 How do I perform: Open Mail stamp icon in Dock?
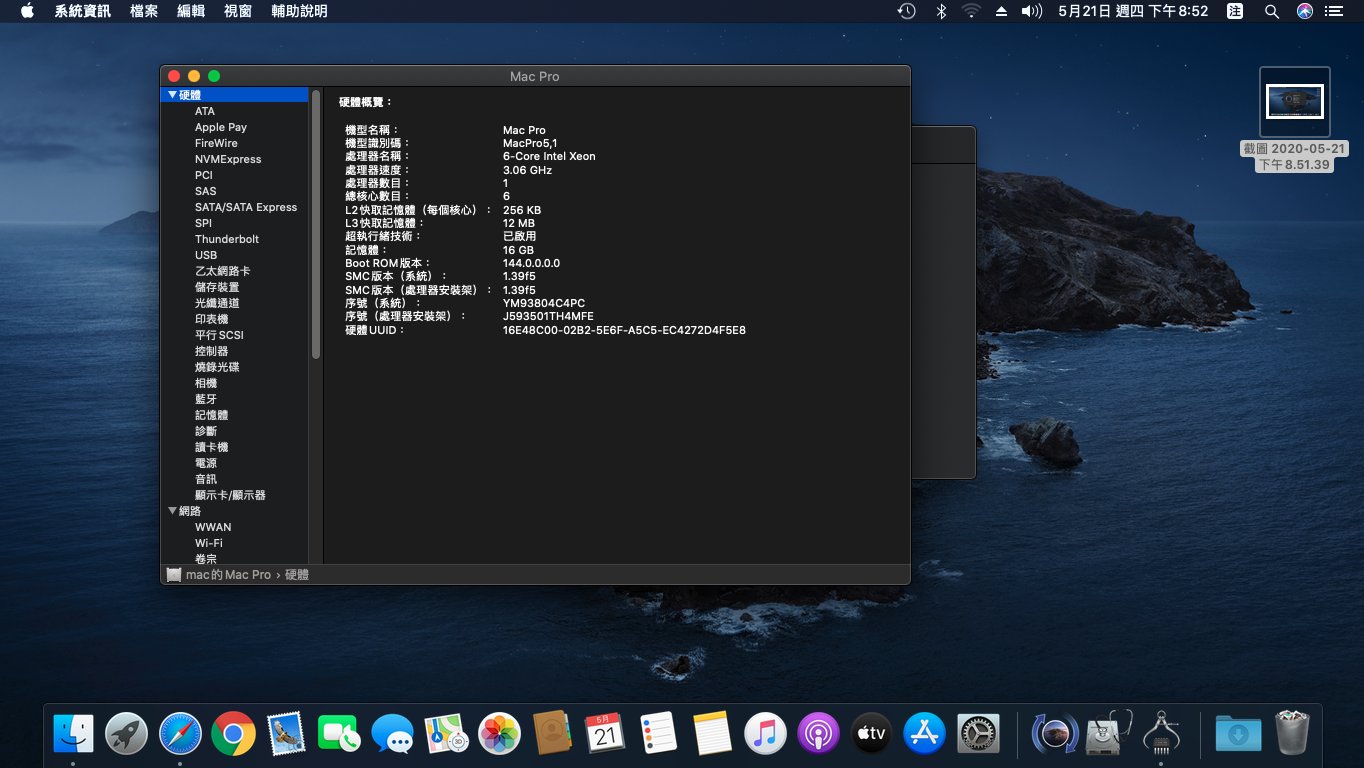[286, 734]
